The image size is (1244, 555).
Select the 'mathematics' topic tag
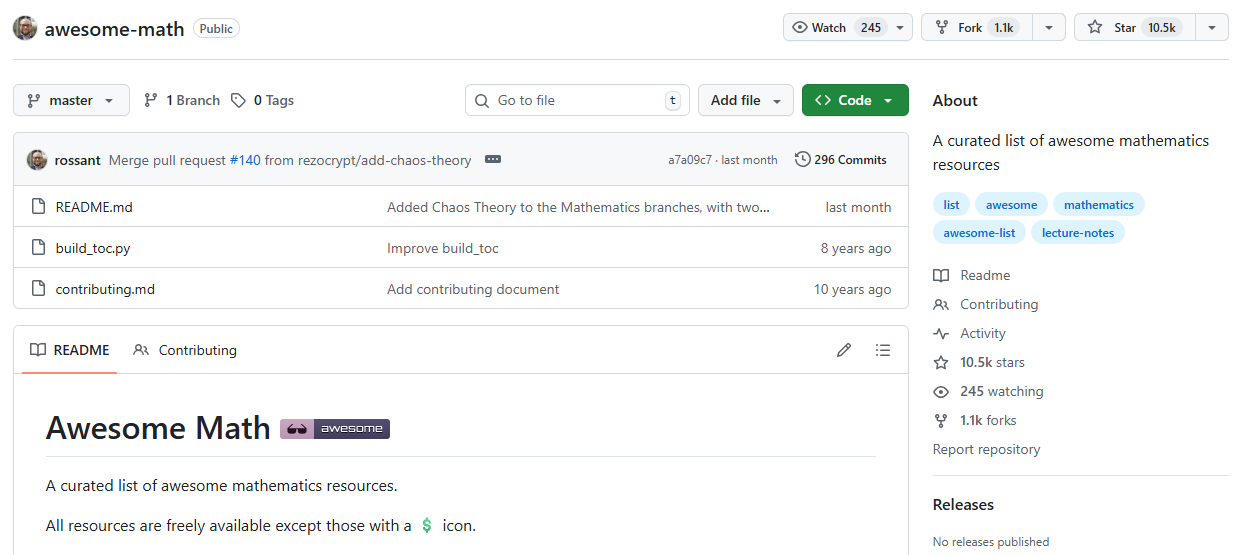1099,205
